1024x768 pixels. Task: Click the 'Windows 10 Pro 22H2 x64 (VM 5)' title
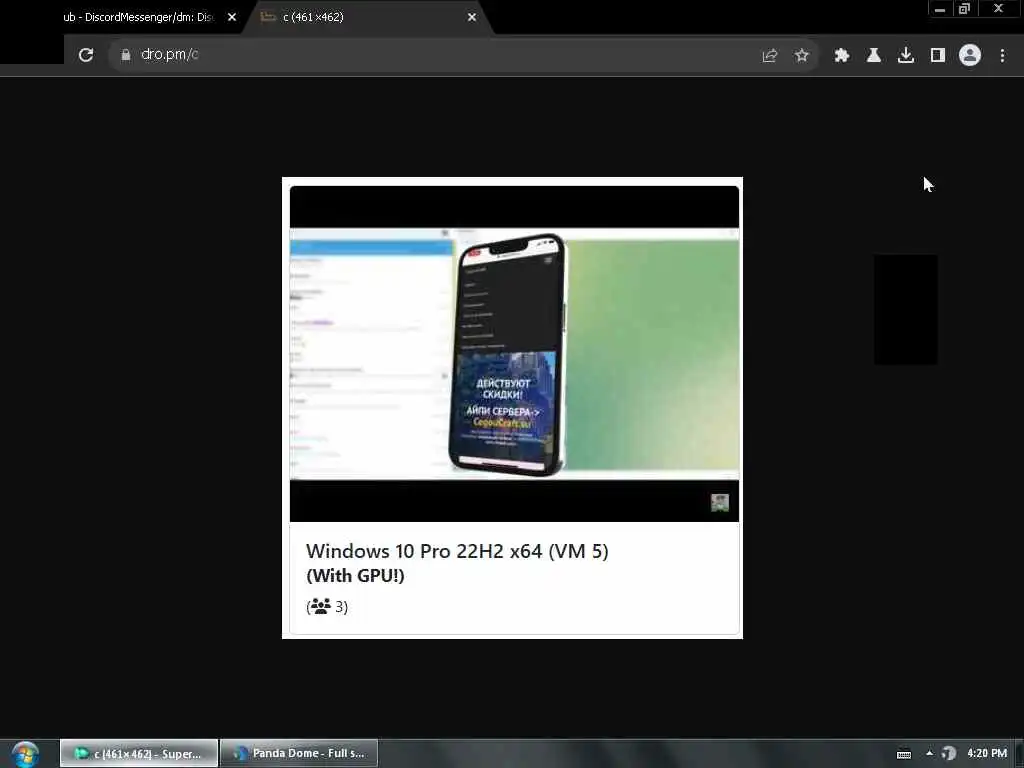tap(457, 551)
